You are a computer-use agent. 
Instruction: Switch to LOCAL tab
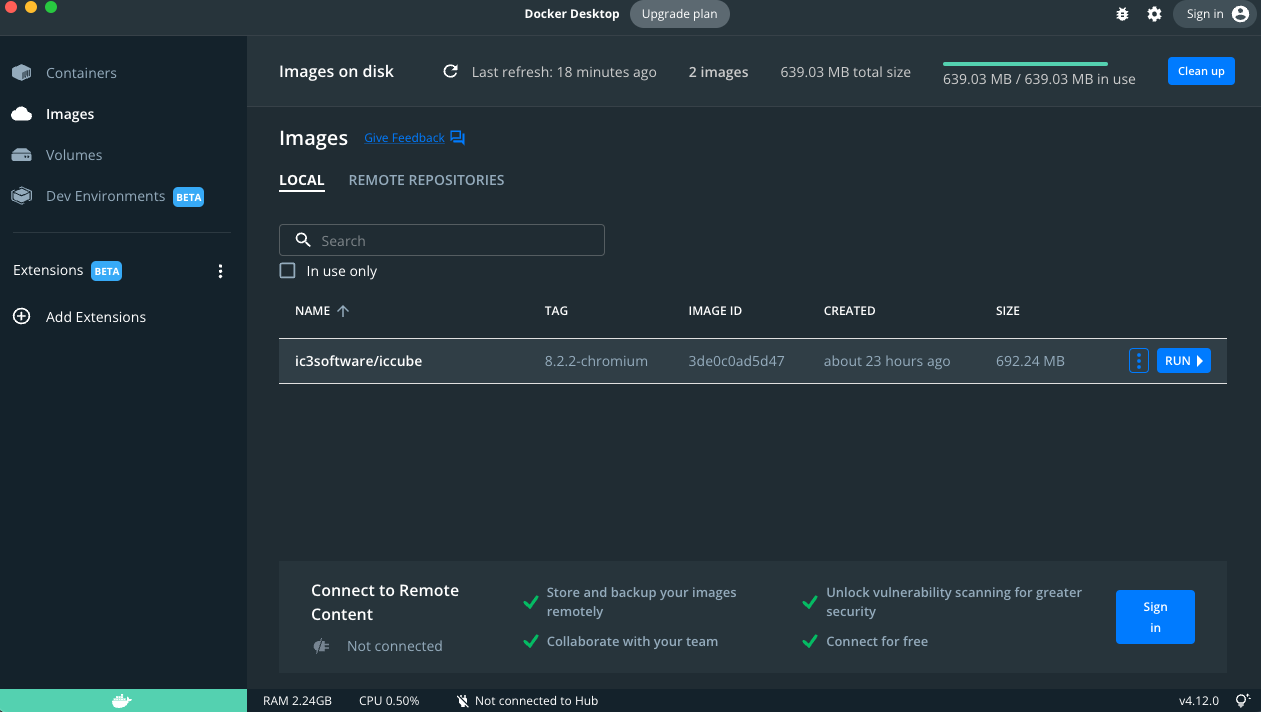tap(302, 181)
